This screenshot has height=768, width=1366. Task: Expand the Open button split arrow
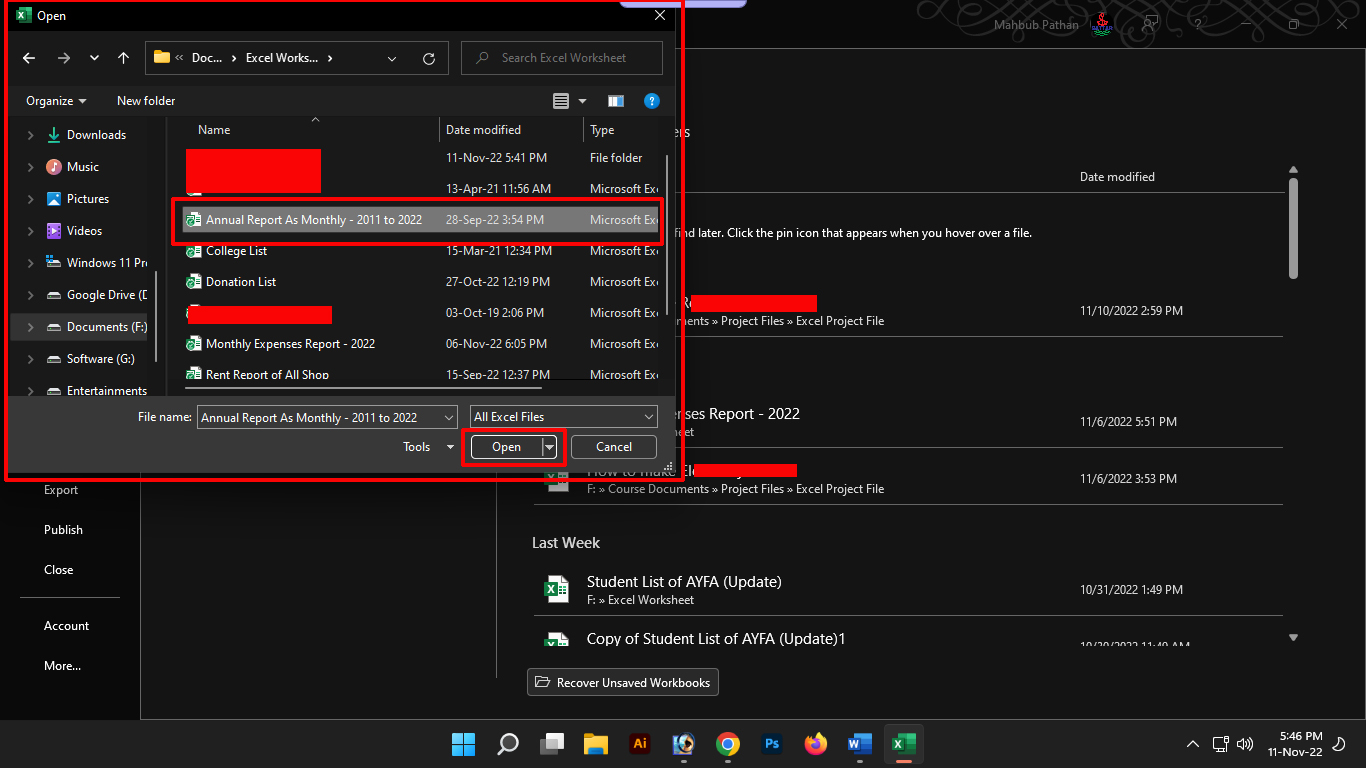click(x=549, y=447)
